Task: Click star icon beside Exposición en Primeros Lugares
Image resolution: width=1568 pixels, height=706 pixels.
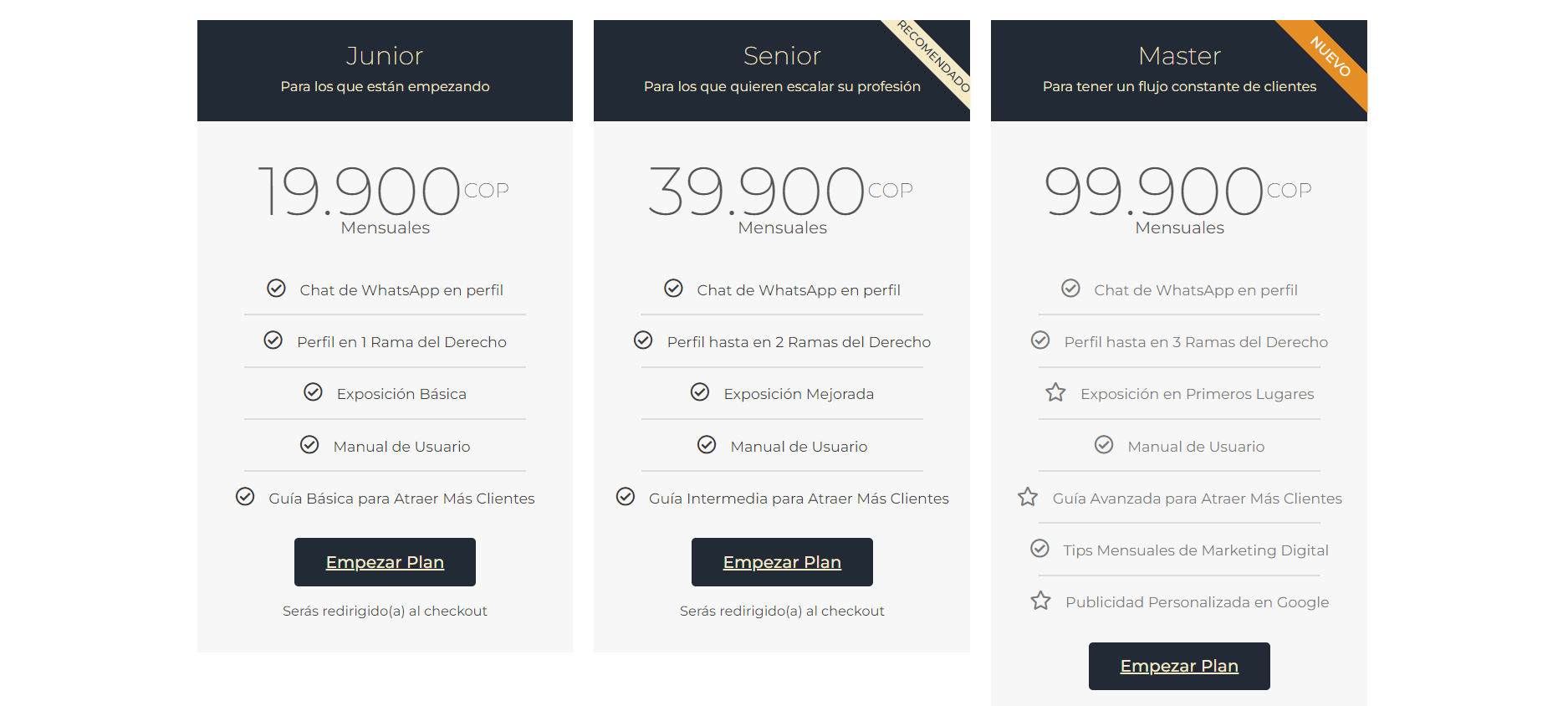Action: (x=1055, y=392)
